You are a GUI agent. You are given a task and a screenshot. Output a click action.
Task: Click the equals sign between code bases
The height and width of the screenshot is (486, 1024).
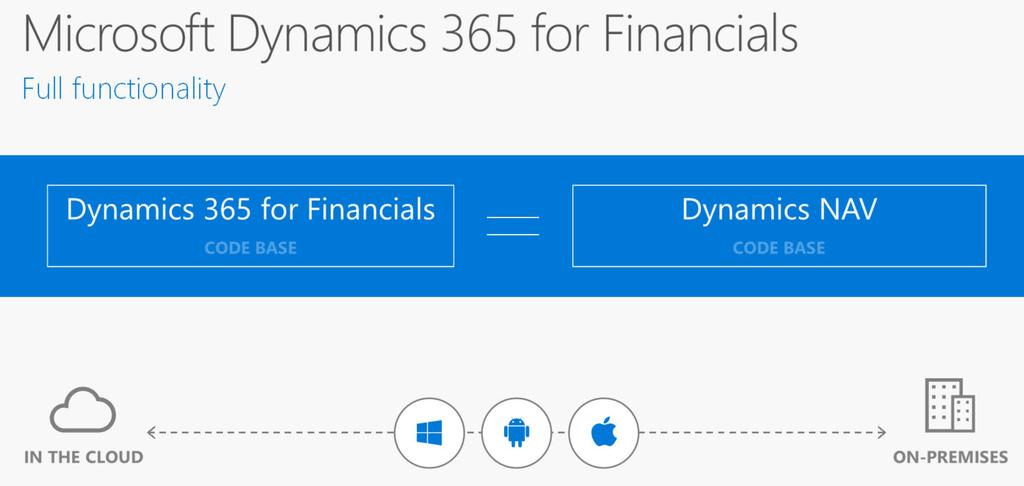(513, 225)
